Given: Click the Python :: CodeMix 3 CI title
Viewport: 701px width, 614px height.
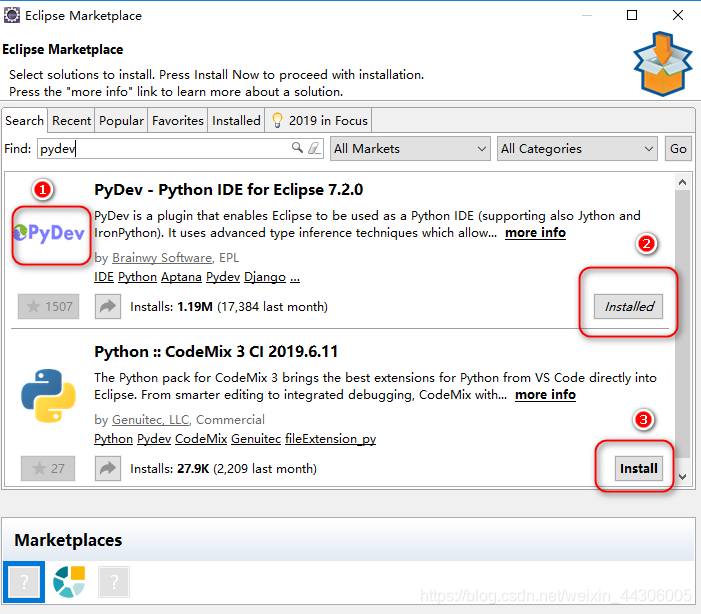Looking at the screenshot, I should (216, 351).
